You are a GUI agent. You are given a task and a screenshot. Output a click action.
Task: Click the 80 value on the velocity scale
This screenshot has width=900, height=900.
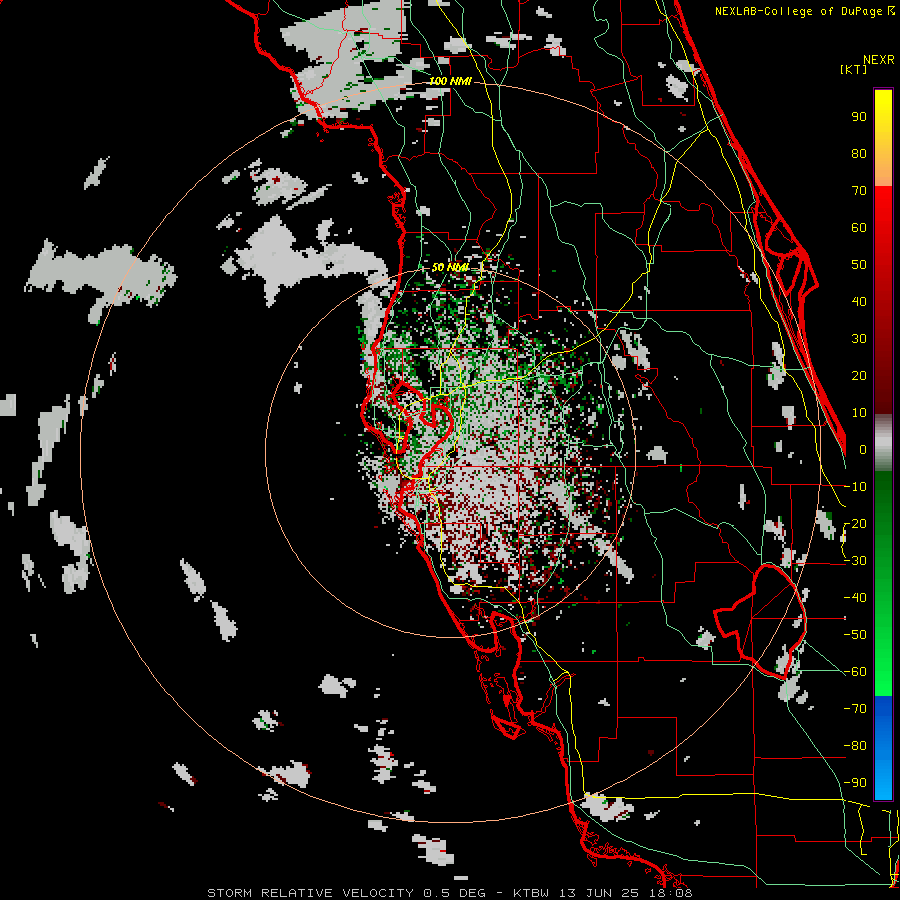[x=859, y=153]
